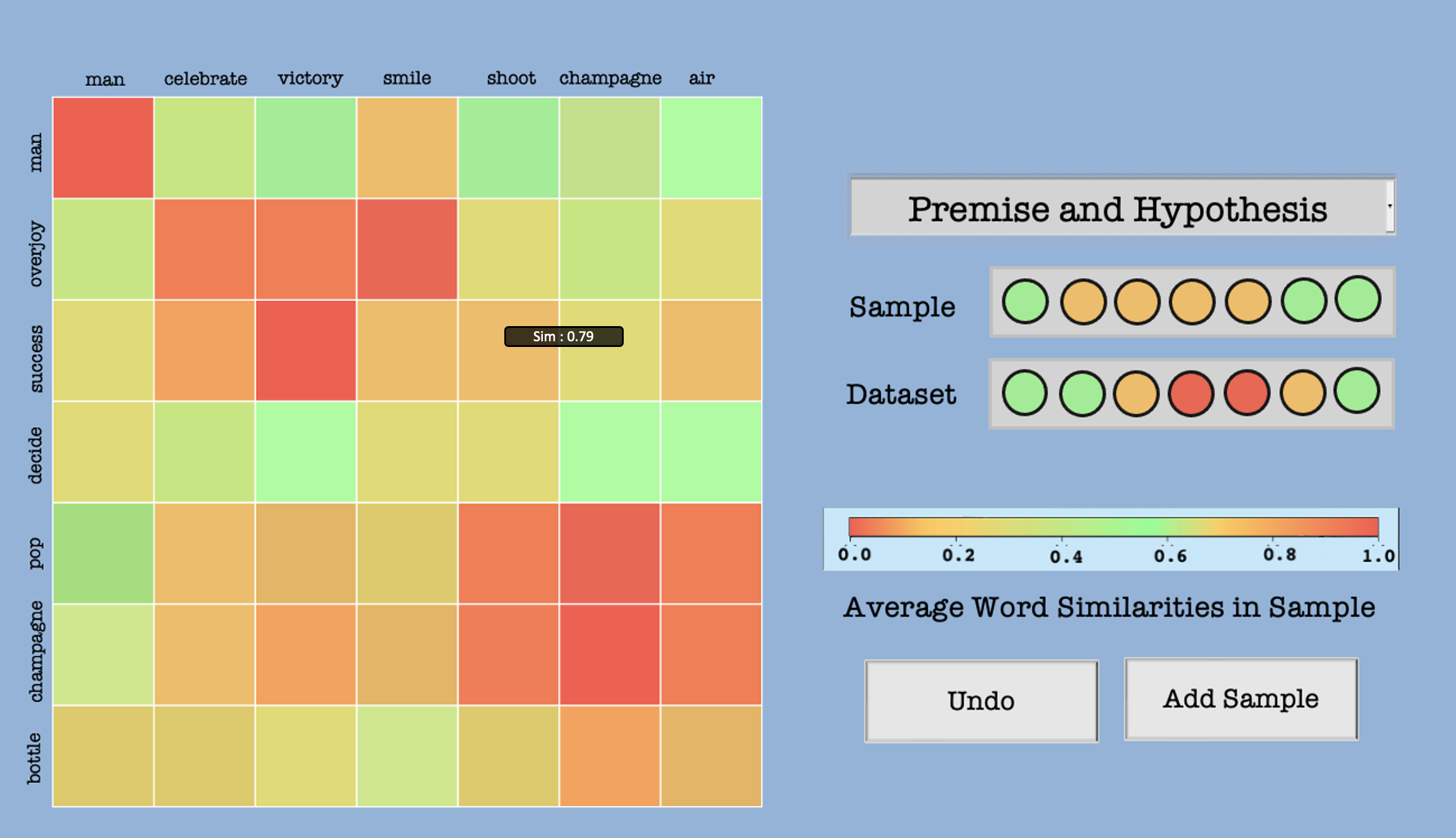This screenshot has height=838, width=1456.
Task: Click the overjoy-smile heatmap cell
Action: pyautogui.click(x=407, y=249)
